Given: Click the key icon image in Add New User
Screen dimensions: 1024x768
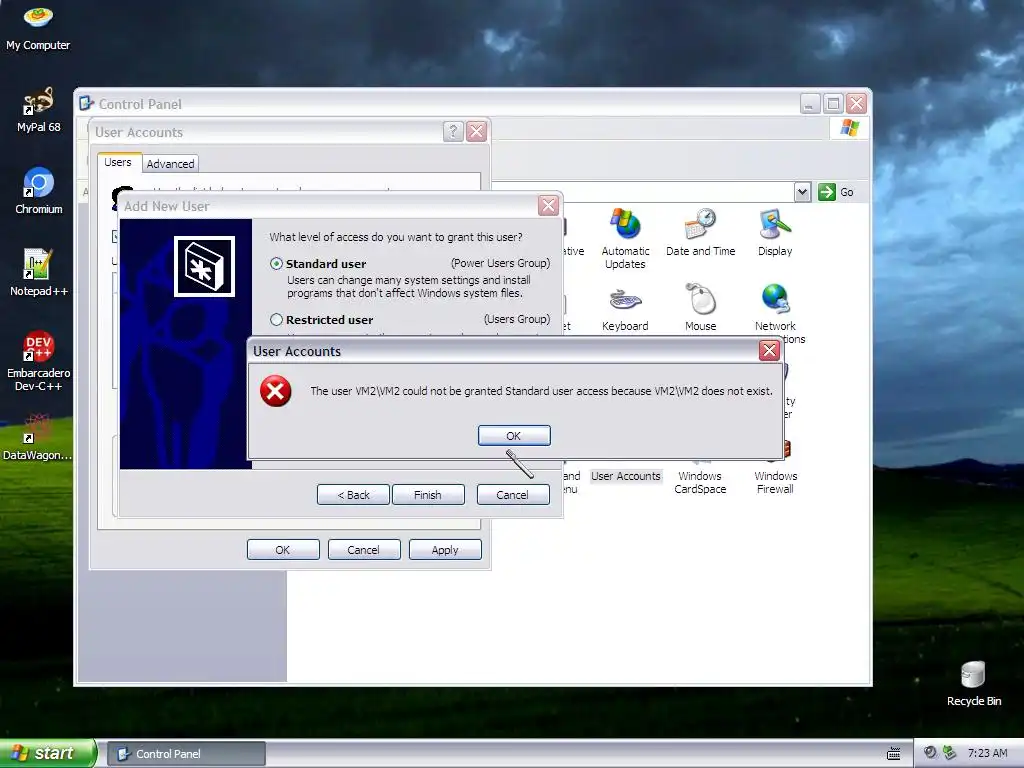Looking at the screenshot, I should click(204, 266).
